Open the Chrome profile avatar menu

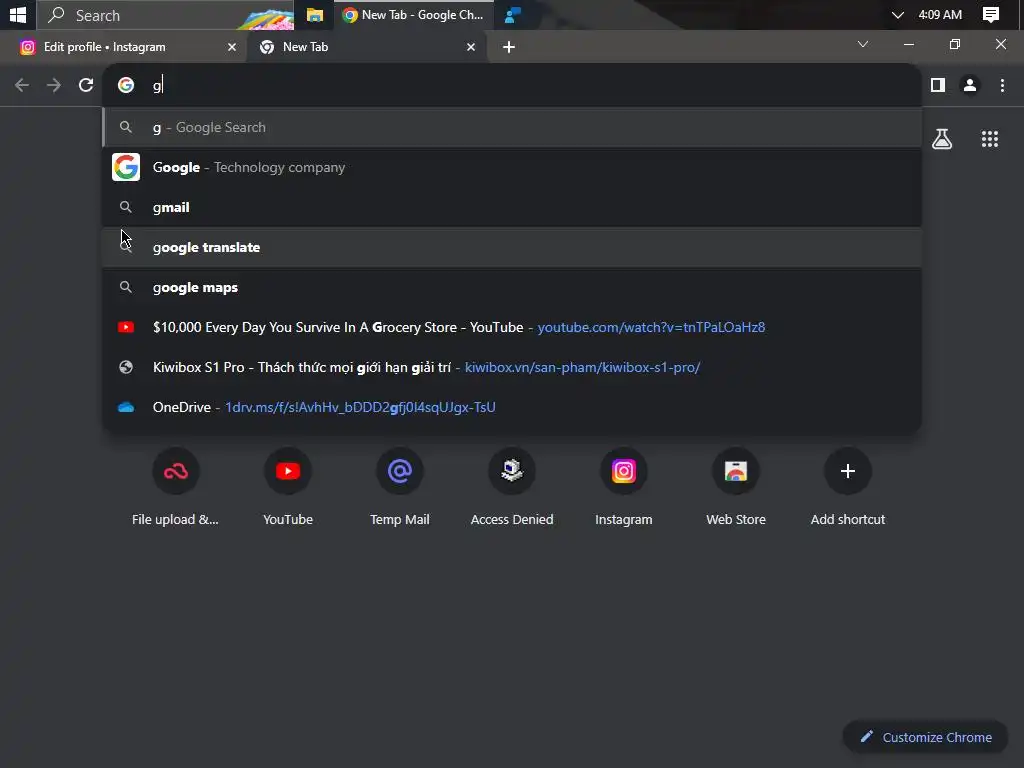click(970, 85)
